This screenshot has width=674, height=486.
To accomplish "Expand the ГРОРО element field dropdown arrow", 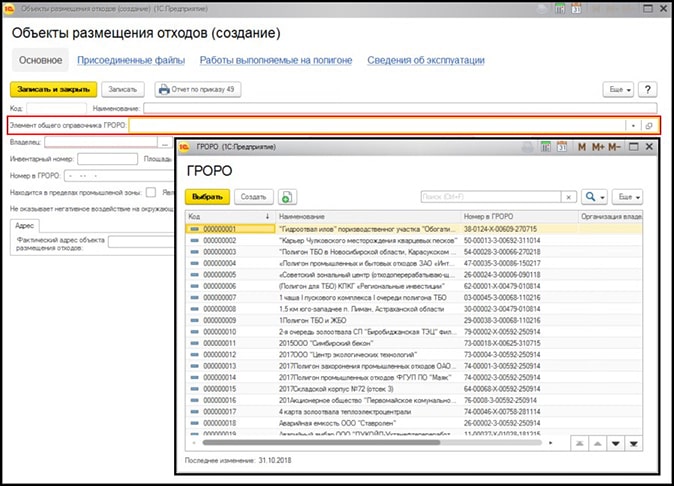I will point(632,125).
